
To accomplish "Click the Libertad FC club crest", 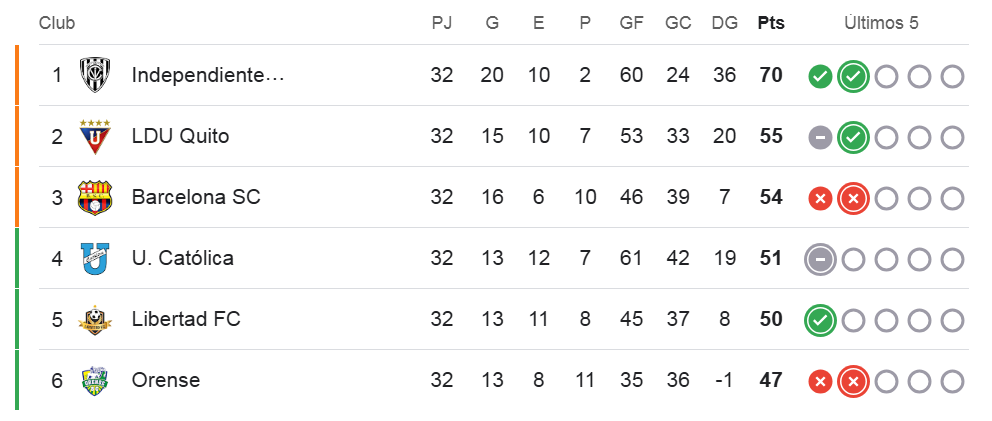I will pyautogui.click(x=95, y=319).
